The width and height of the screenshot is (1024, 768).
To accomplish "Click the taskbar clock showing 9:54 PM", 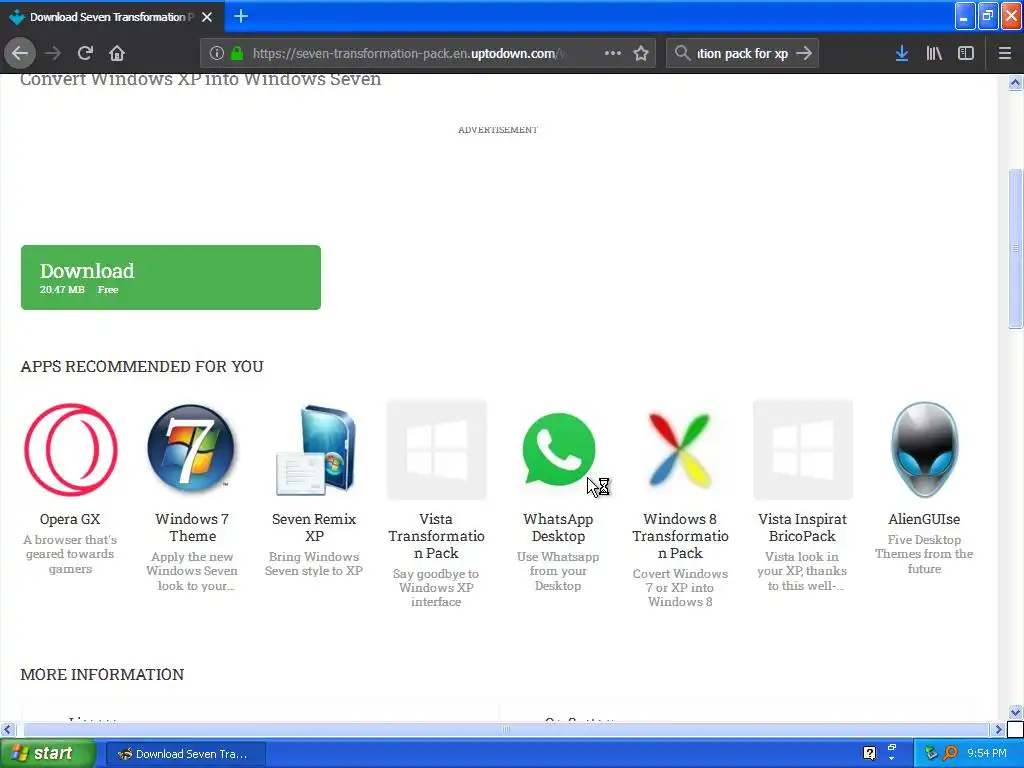I will [987, 754].
